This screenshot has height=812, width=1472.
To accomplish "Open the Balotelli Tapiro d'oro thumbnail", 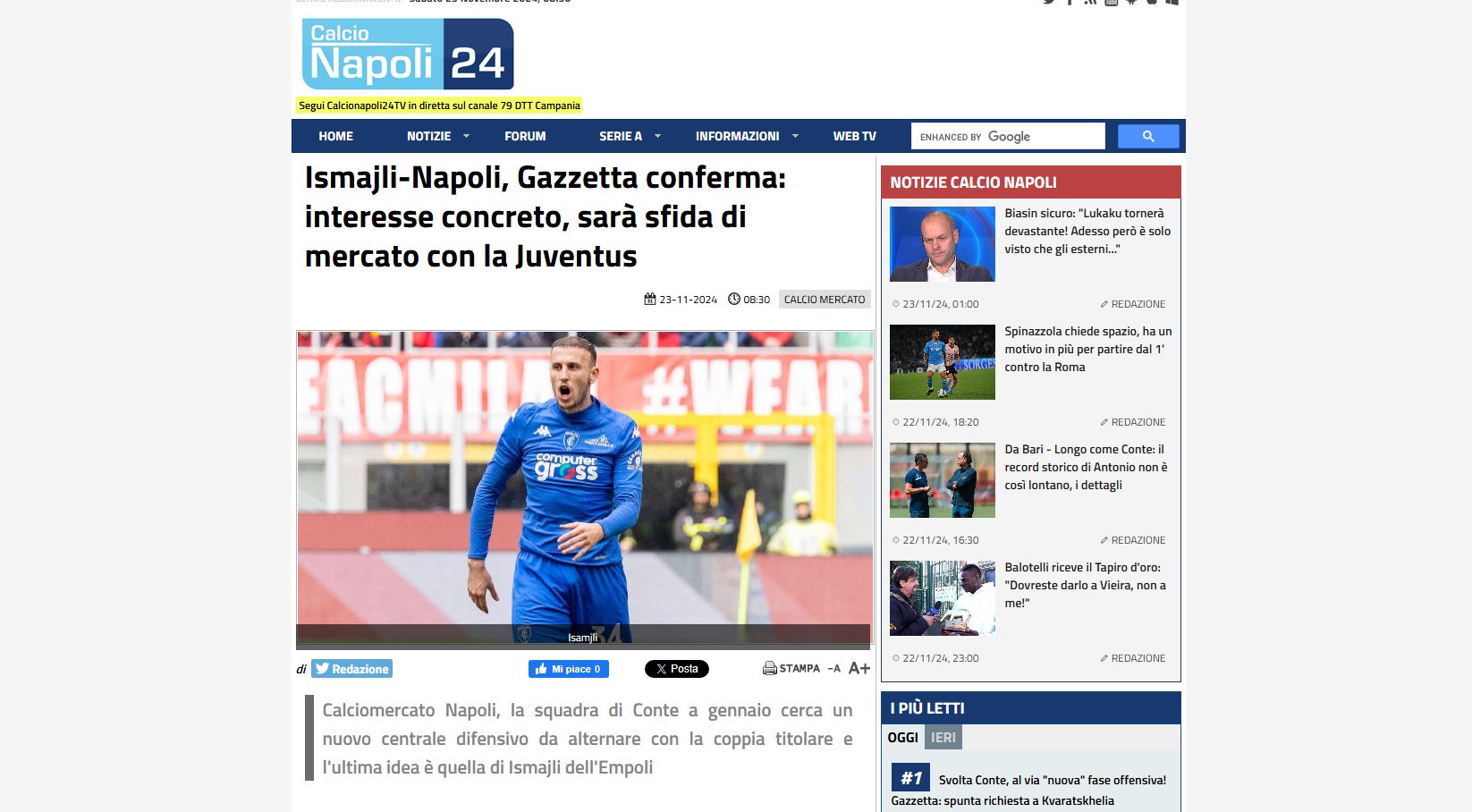I will pyautogui.click(x=943, y=598).
